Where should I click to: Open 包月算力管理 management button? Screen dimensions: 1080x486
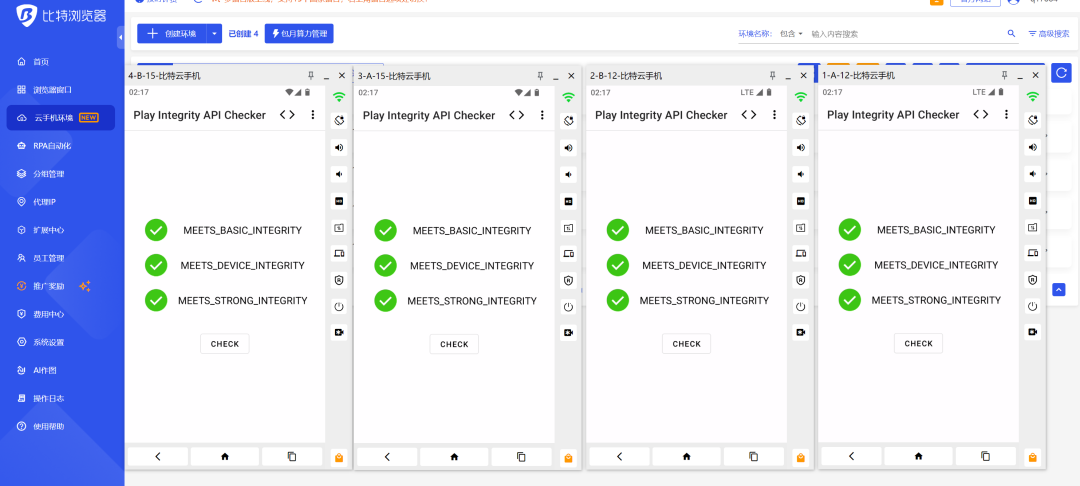point(299,34)
